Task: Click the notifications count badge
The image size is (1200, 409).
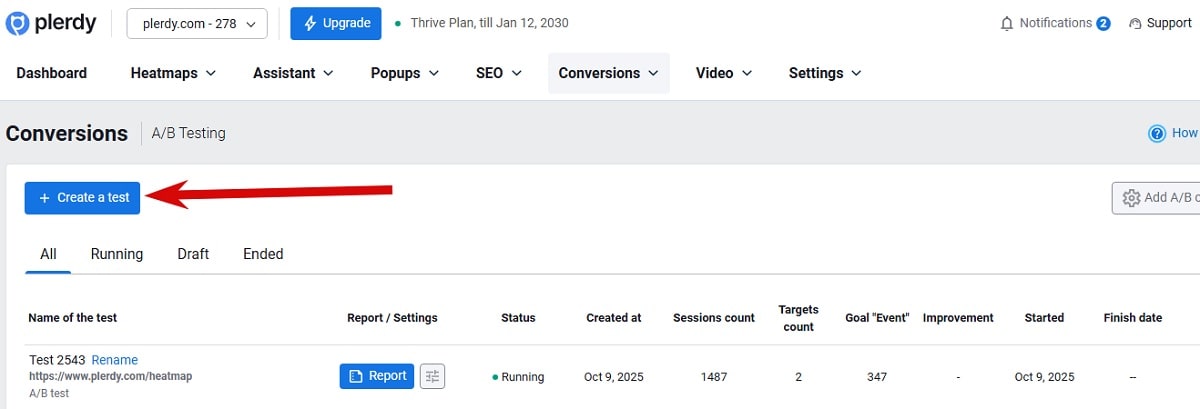Action: point(1103,23)
